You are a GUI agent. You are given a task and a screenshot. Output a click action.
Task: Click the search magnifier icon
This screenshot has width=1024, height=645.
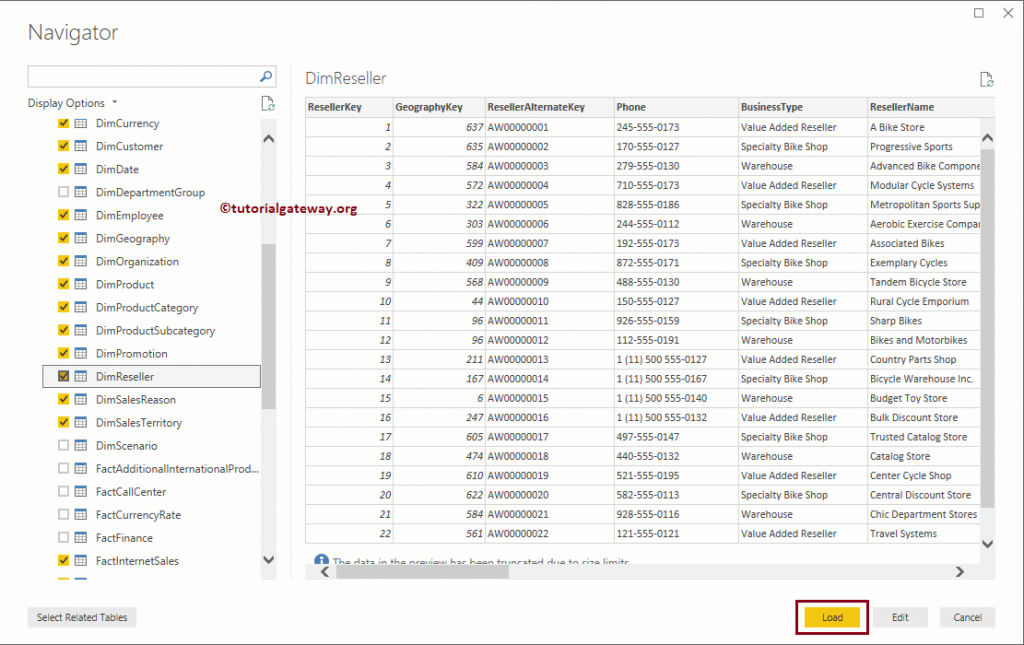[265, 76]
